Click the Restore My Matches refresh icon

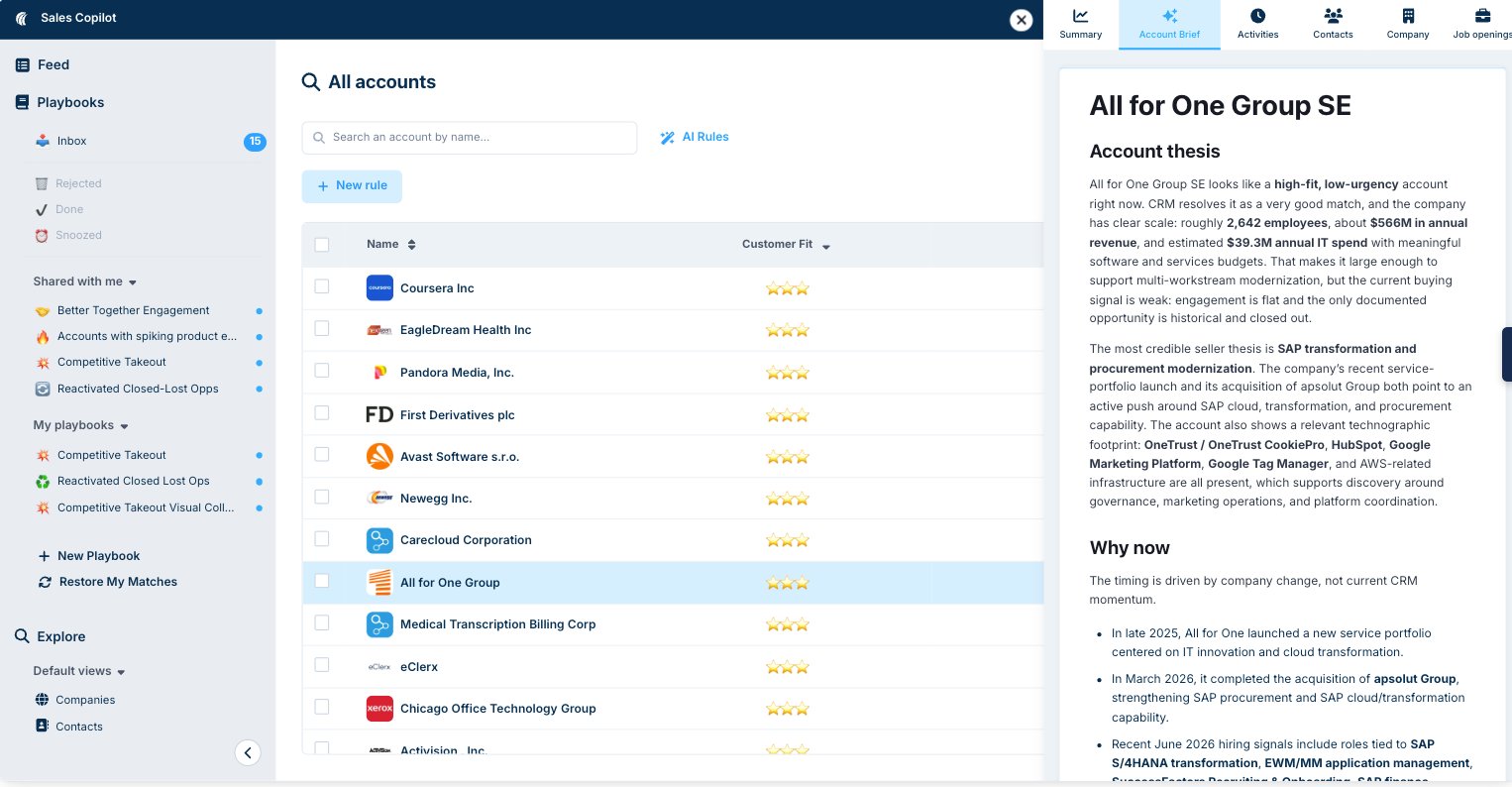click(x=45, y=582)
